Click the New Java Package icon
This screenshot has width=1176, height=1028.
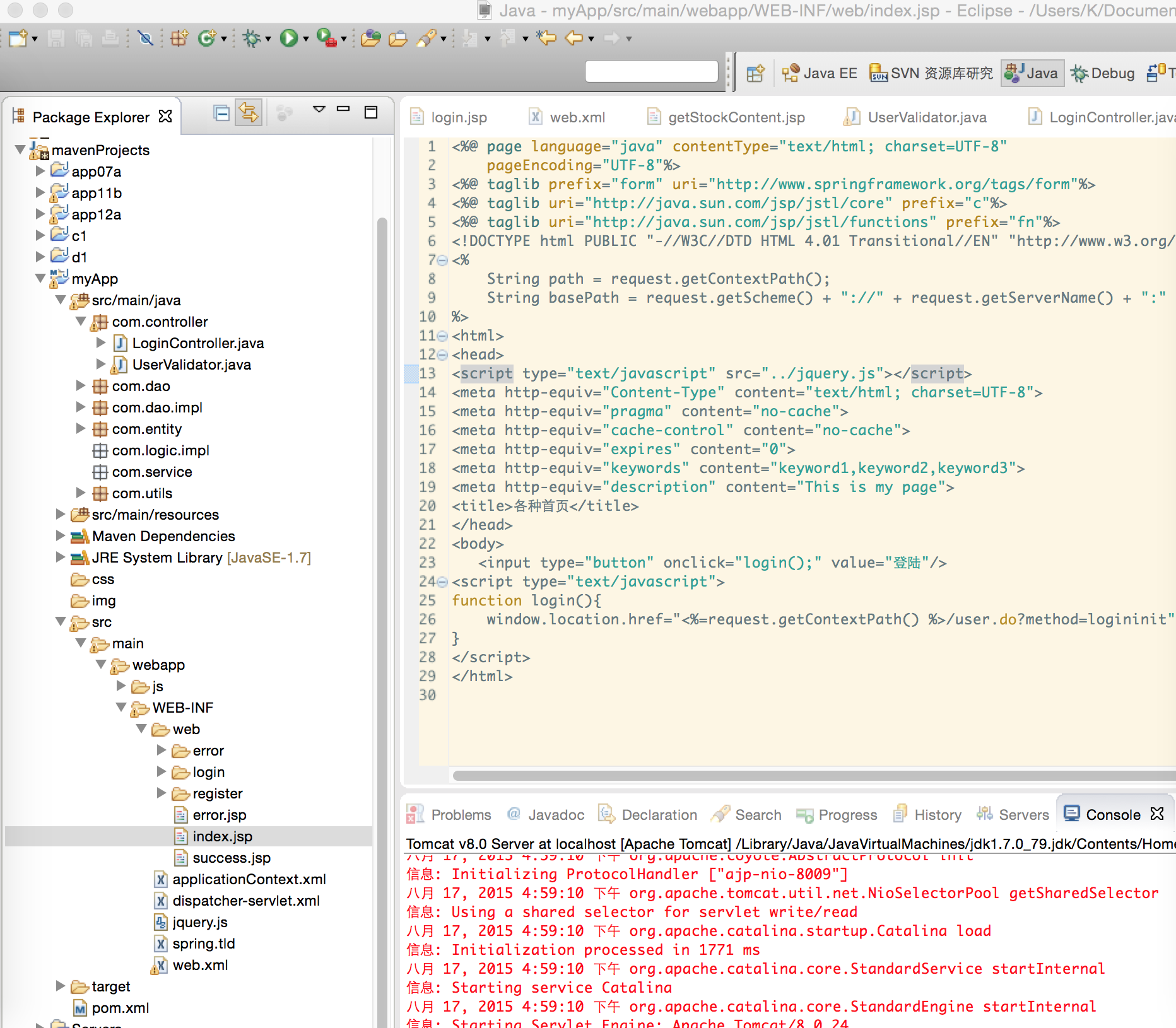click(x=179, y=38)
